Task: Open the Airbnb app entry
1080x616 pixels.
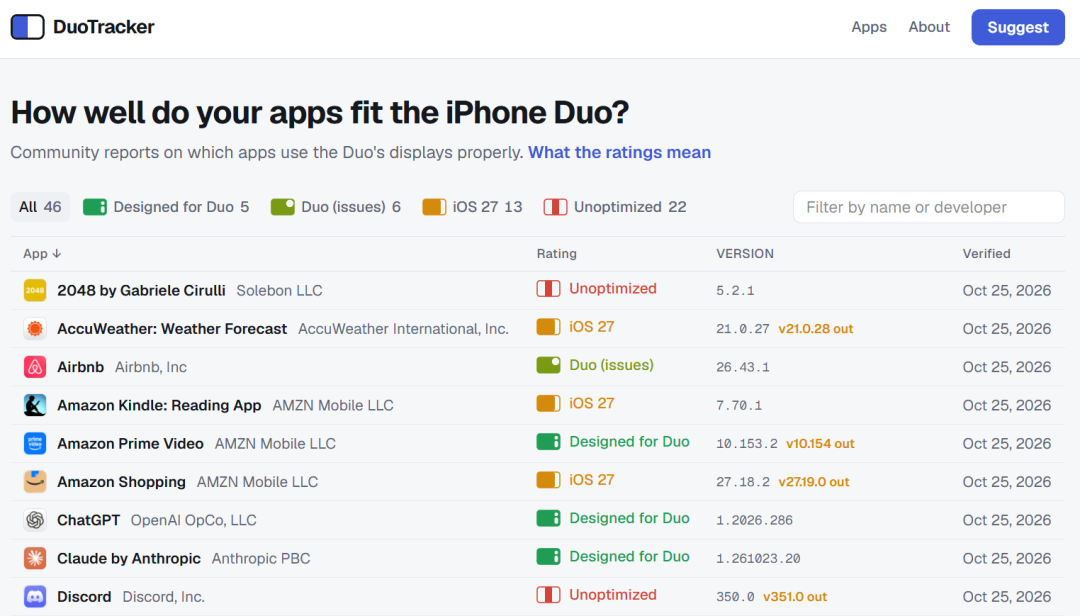Action: coord(81,367)
